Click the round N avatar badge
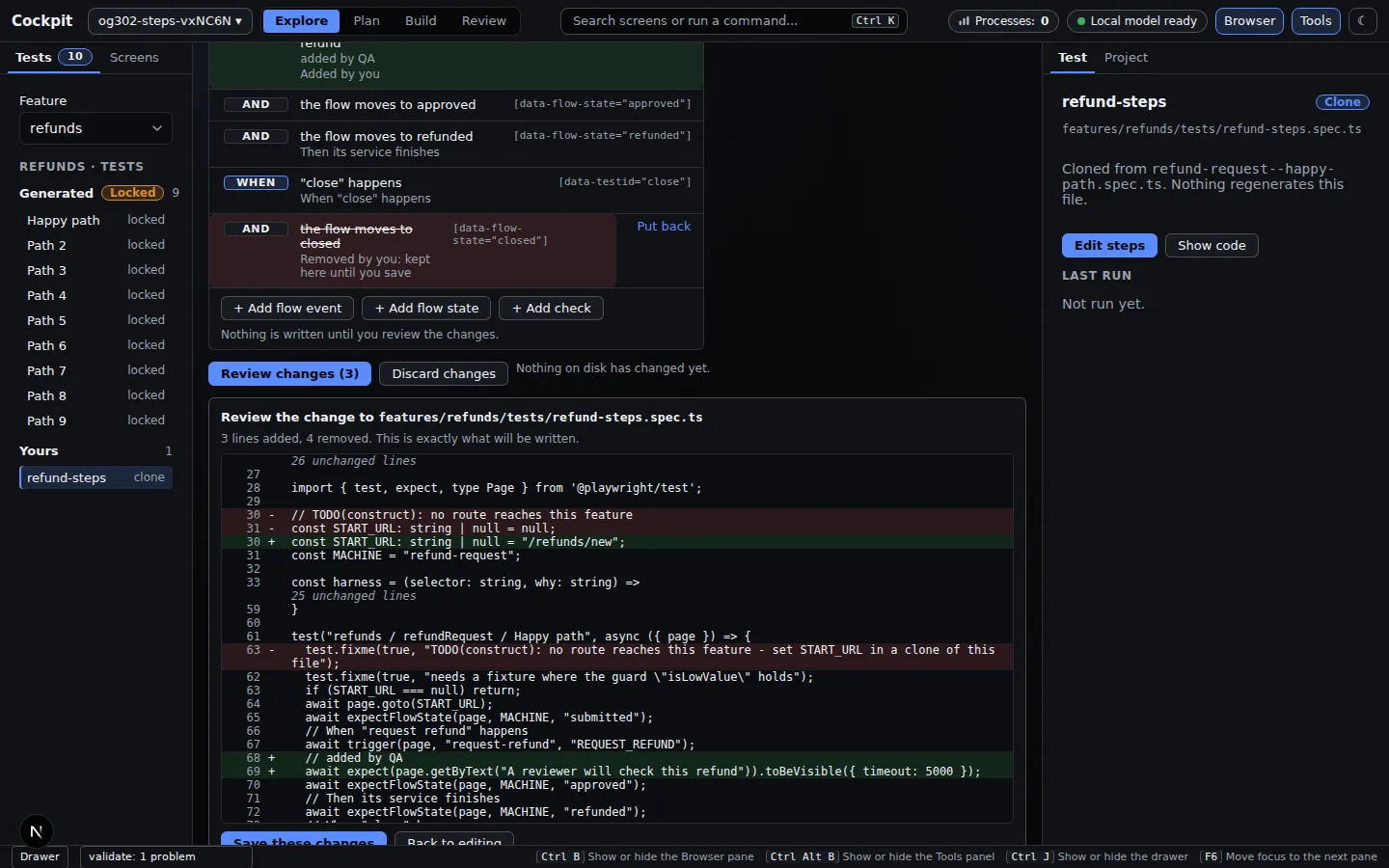 36,831
